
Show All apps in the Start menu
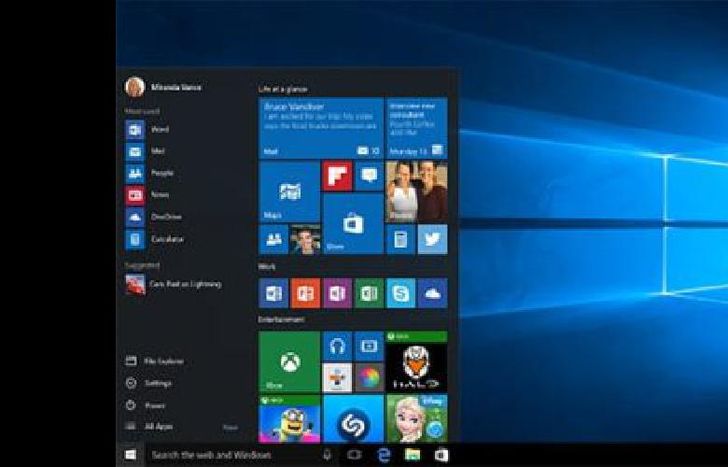pos(149,427)
